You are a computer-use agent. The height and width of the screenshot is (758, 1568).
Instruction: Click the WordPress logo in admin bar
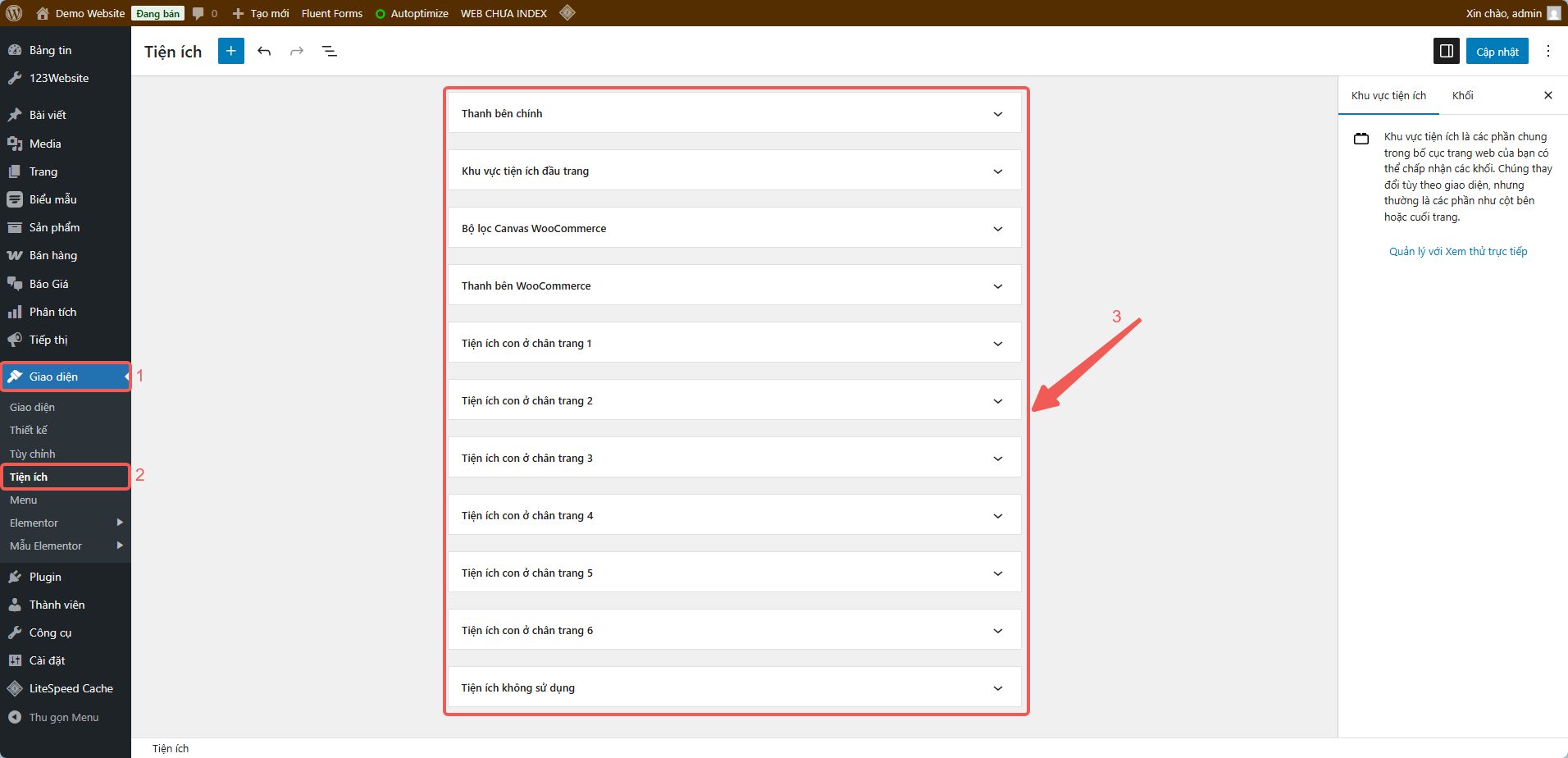14,13
